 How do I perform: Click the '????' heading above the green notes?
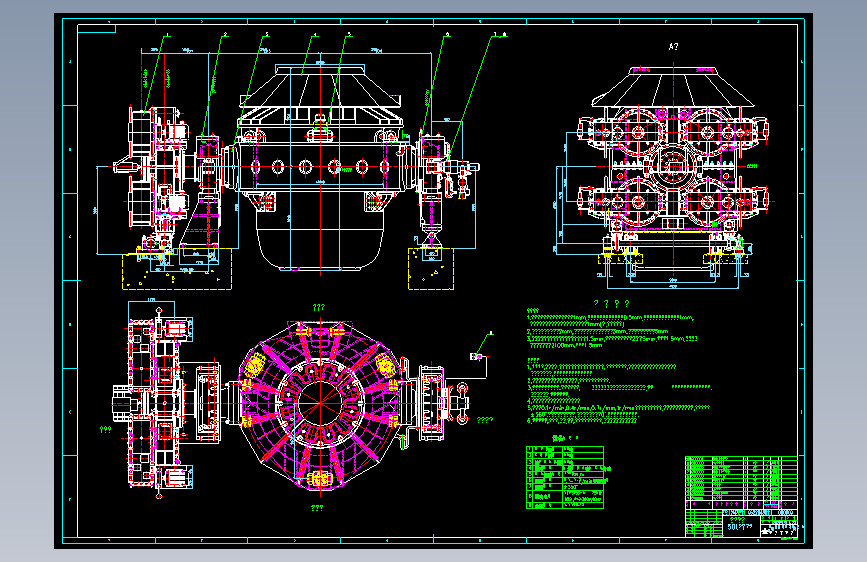(x=612, y=303)
